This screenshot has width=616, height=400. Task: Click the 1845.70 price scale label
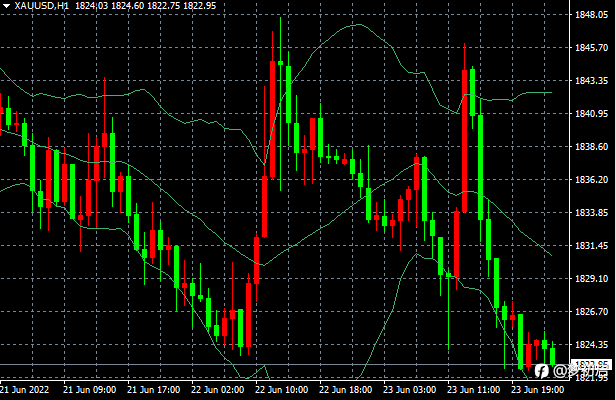pyautogui.click(x=591, y=48)
